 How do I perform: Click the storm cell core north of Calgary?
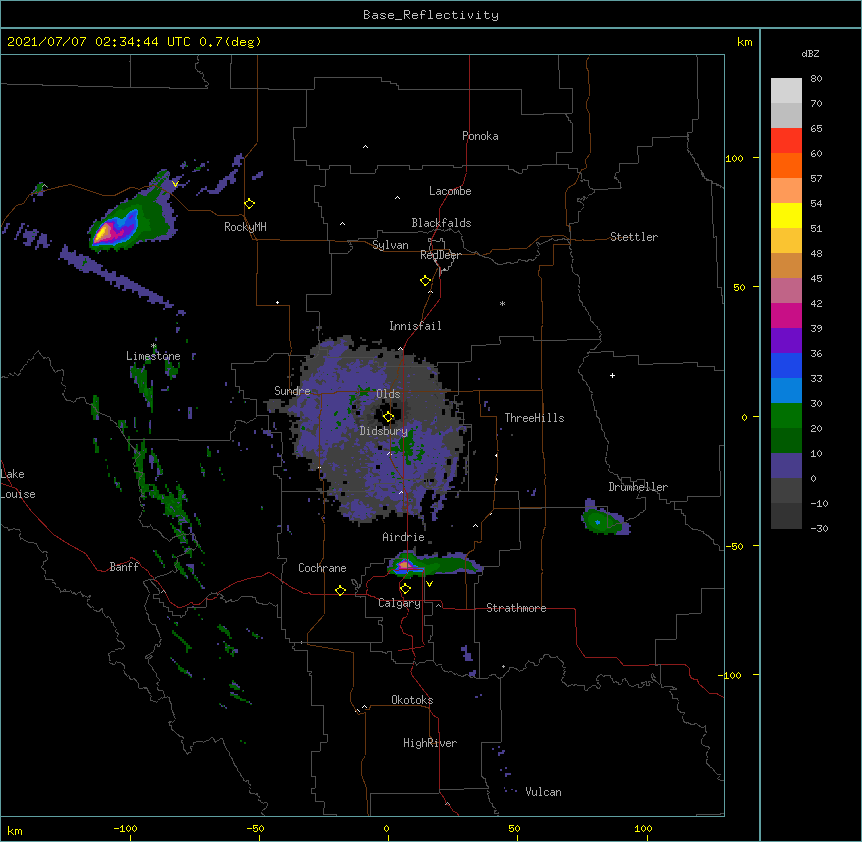406,565
